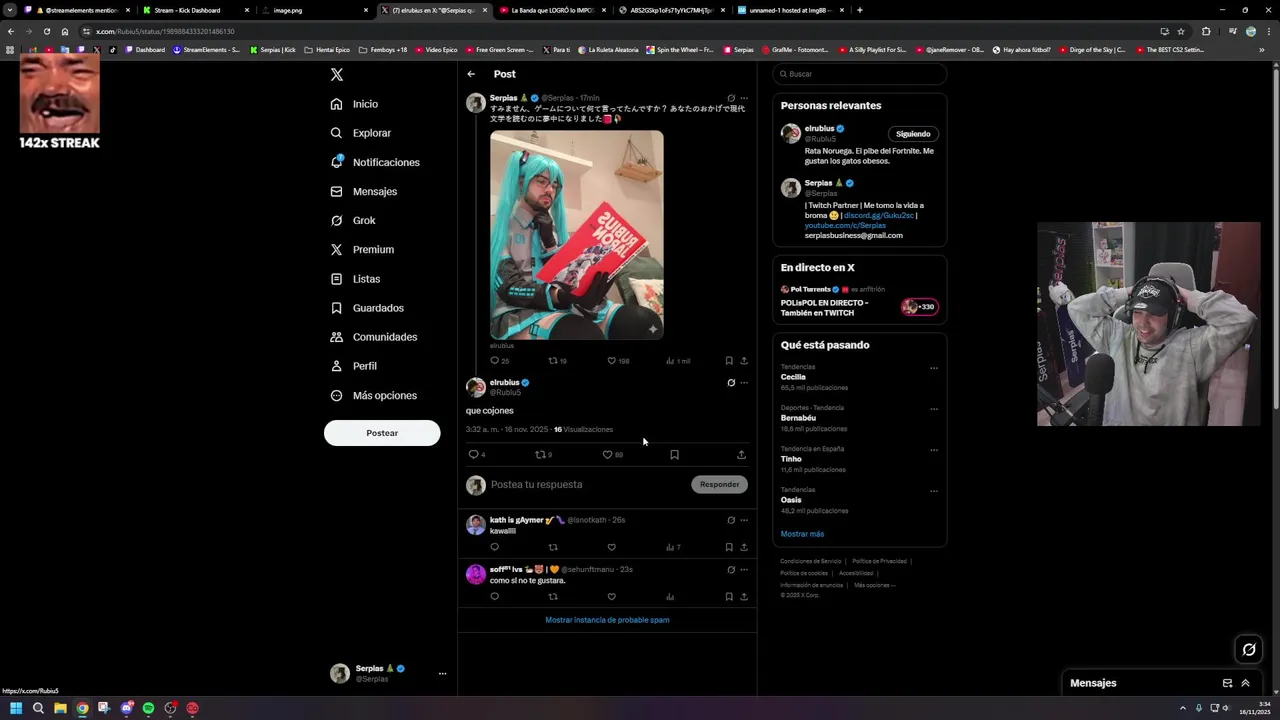Open Listas in the sidebar
The height and width of the screenshot is (720, 1280).
pyautogui.click(x=355, y=279)
